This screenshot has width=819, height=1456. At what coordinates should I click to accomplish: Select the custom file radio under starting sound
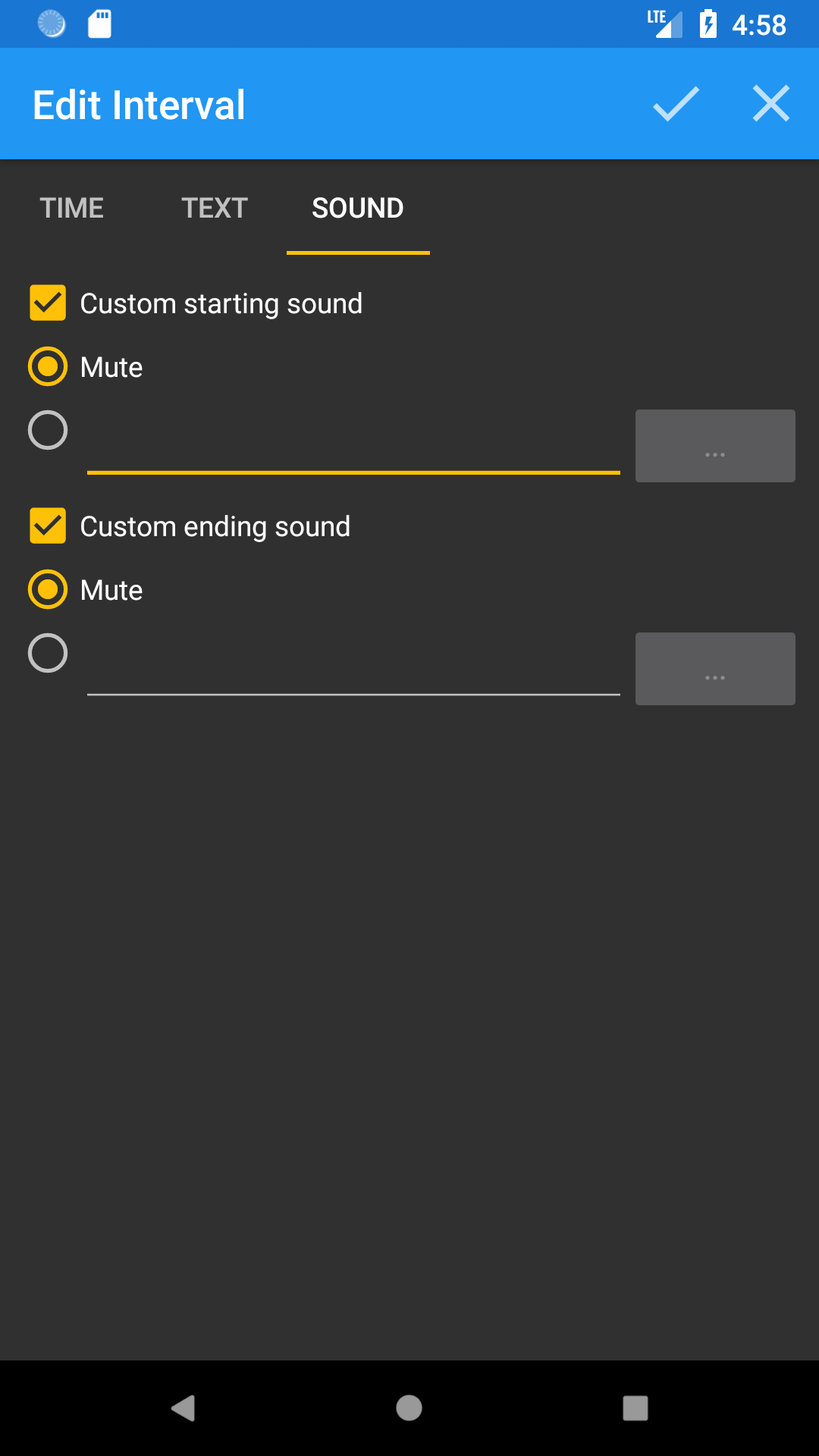pyautogui.click(x=48, y=430)
